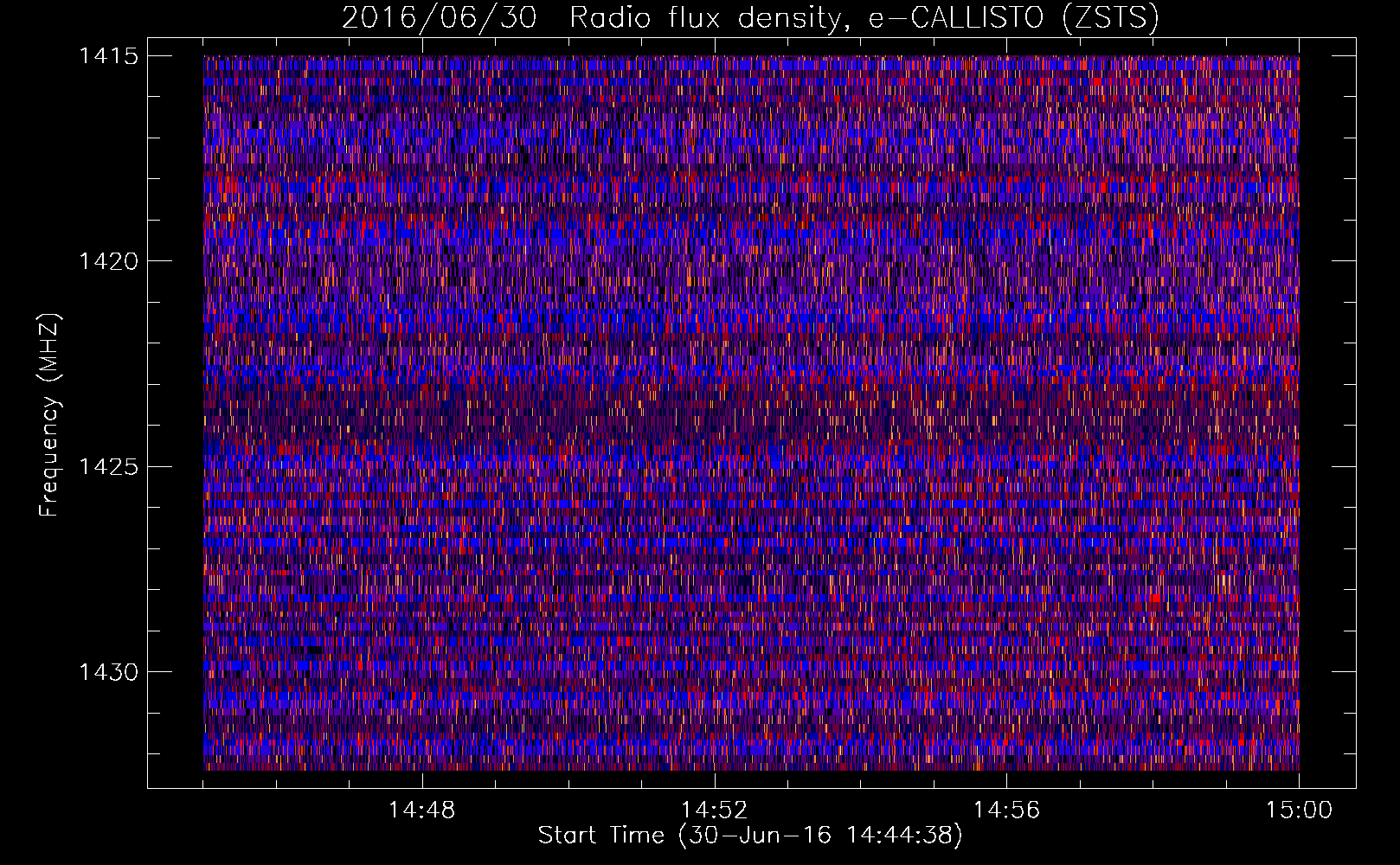This screenshot has width=1400, height=865.
Task: Click the 14:52 time axis label
Action: coord(714,811)
